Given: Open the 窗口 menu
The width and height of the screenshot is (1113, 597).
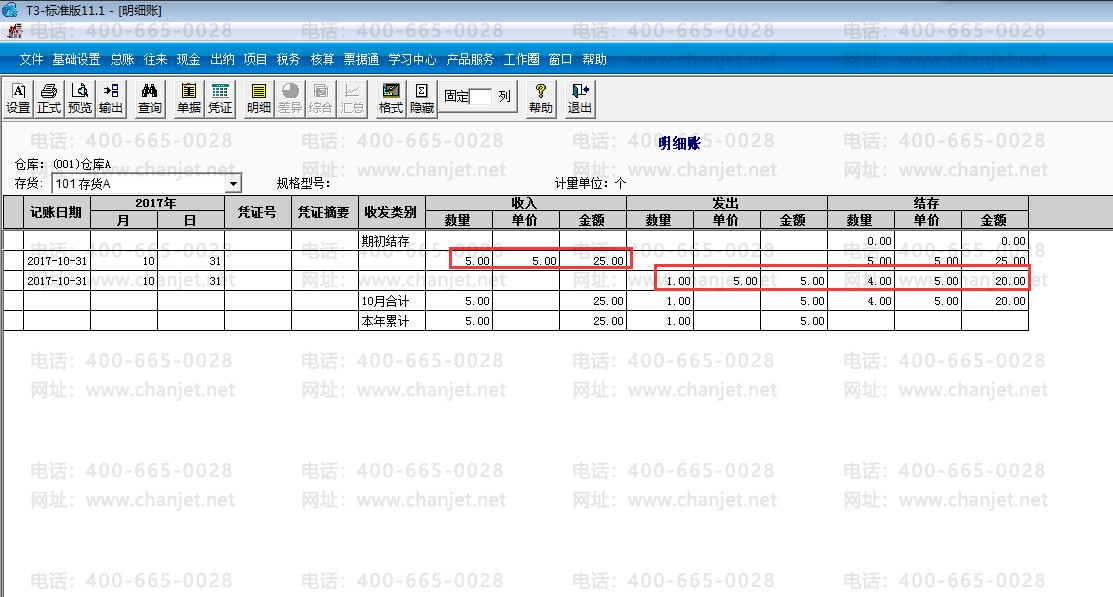Looking at the screenshot, I should coord(560,59).
